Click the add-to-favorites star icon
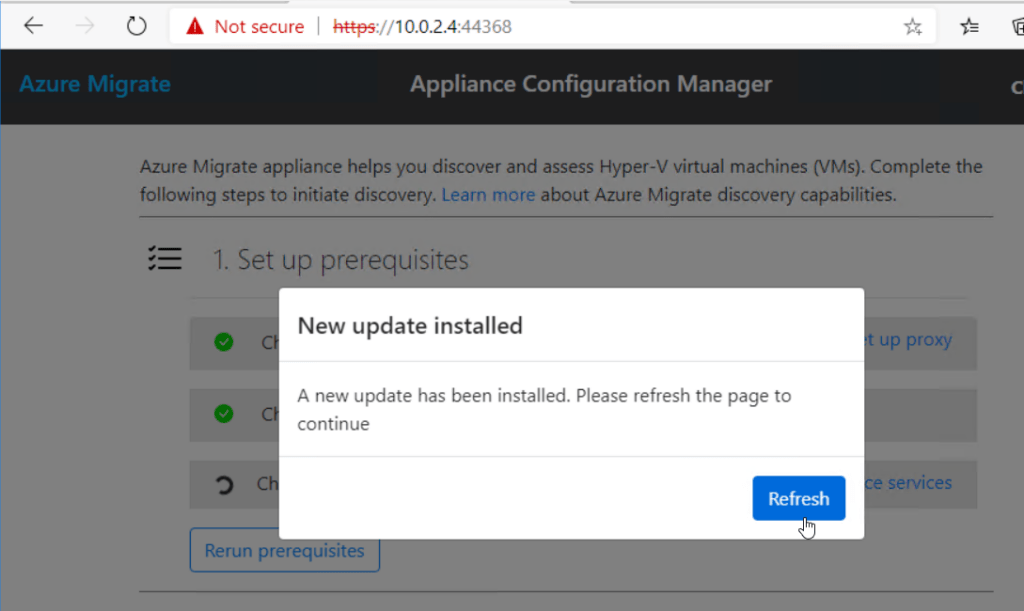This screenshot has width=1024, height=611. (912, 28)
